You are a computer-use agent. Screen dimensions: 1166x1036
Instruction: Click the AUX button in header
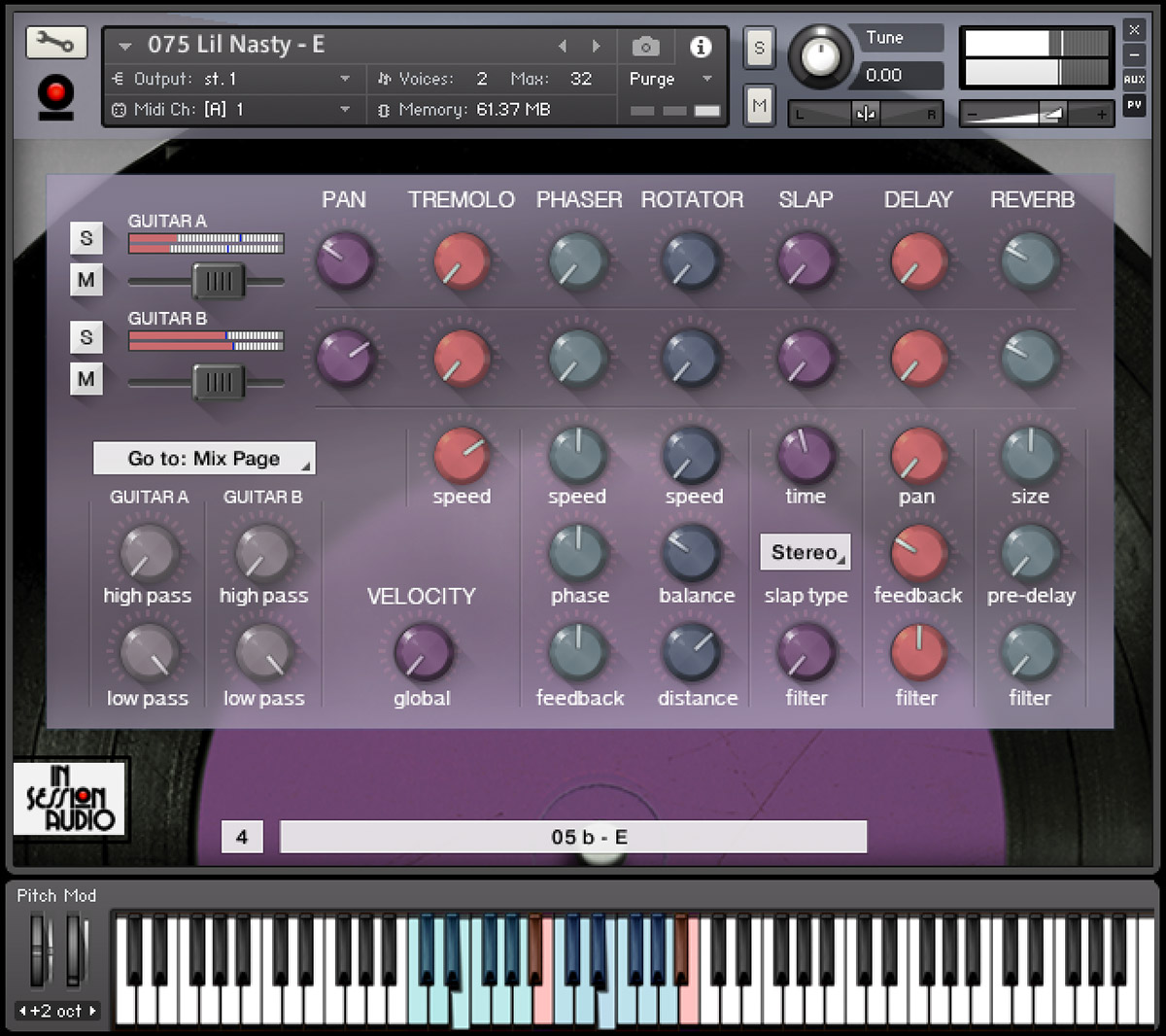(x=1134, y=80)
